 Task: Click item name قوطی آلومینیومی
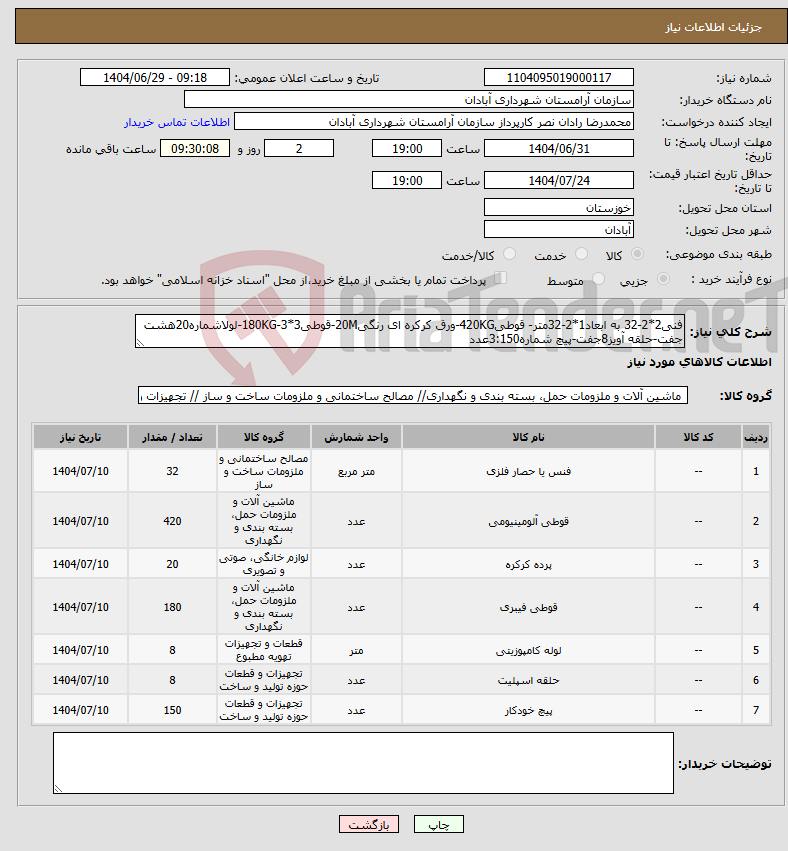coord(528,521)
